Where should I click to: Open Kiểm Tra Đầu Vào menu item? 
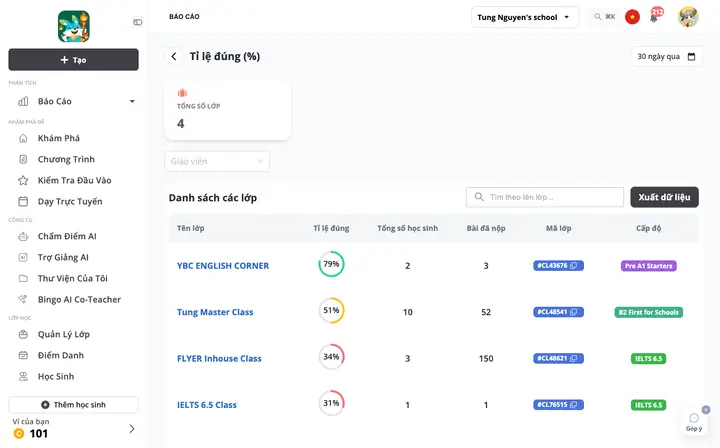73,180
